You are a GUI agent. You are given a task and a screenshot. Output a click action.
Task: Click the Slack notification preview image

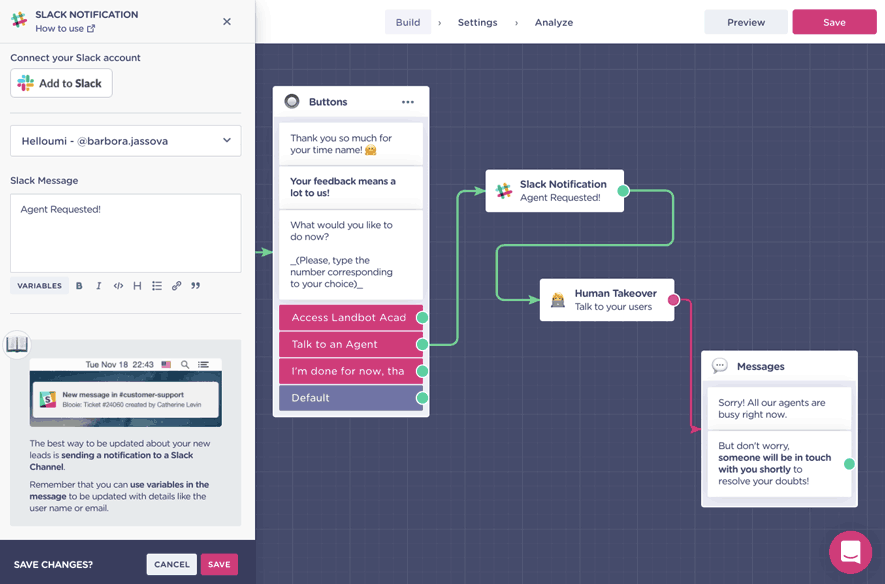point(125,392)
